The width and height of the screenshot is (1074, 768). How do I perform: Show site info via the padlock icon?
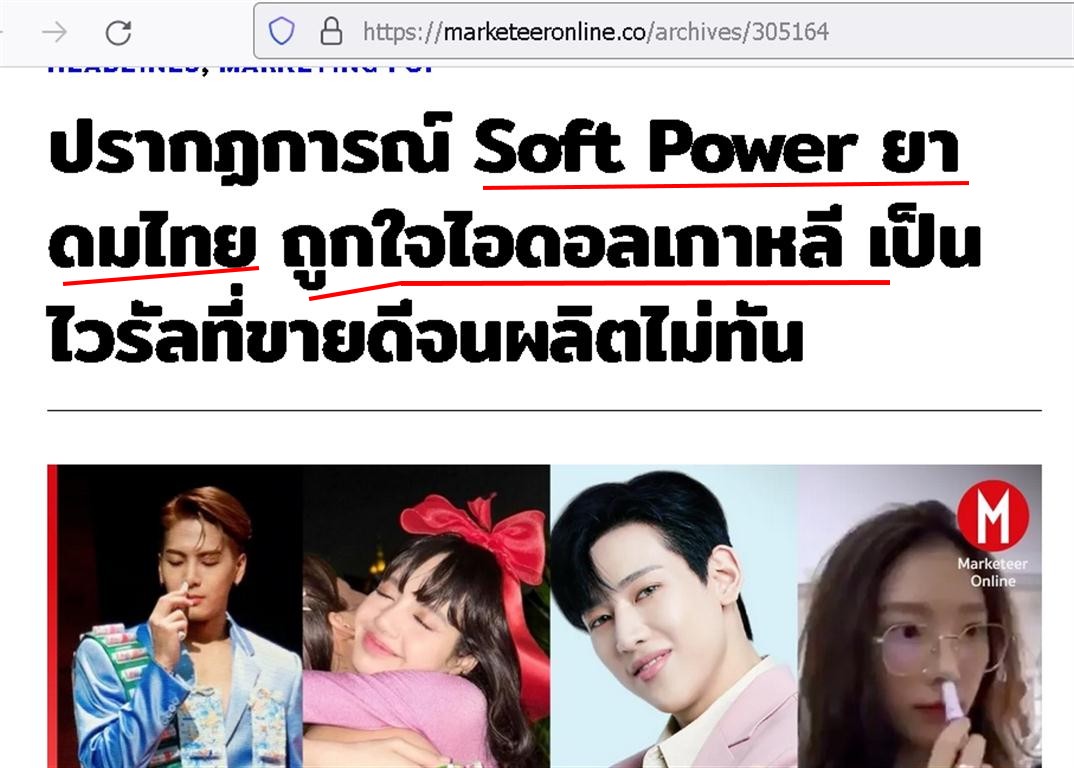point(332,32)
